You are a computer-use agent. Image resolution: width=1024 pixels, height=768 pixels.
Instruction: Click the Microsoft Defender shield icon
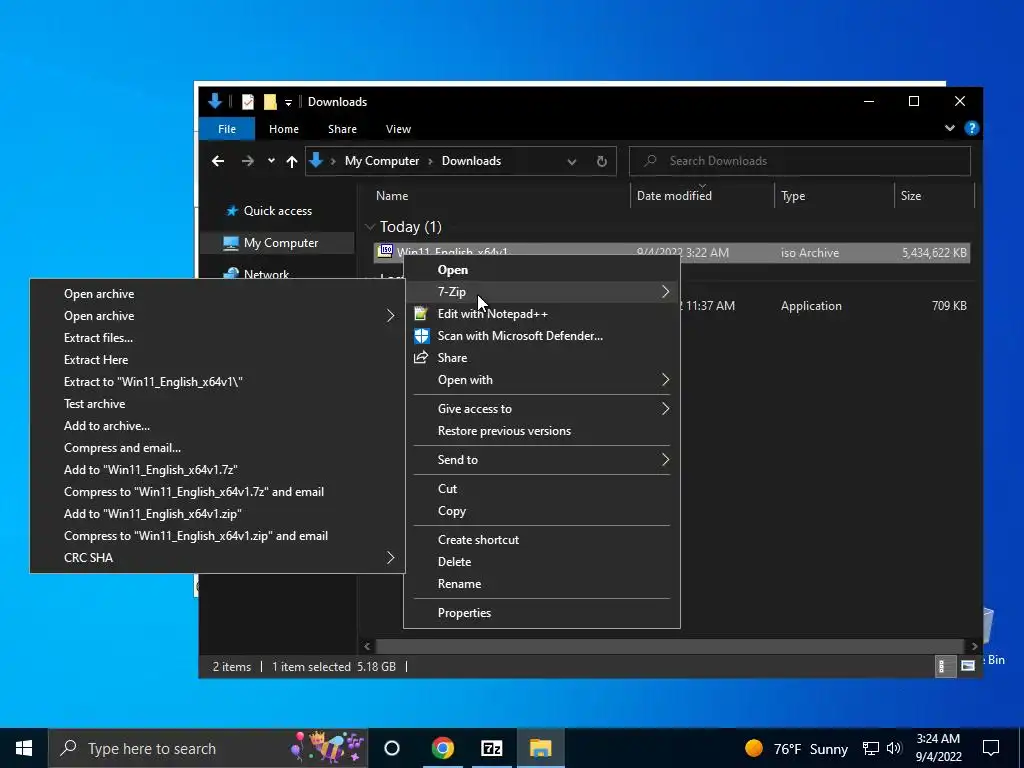421,336
